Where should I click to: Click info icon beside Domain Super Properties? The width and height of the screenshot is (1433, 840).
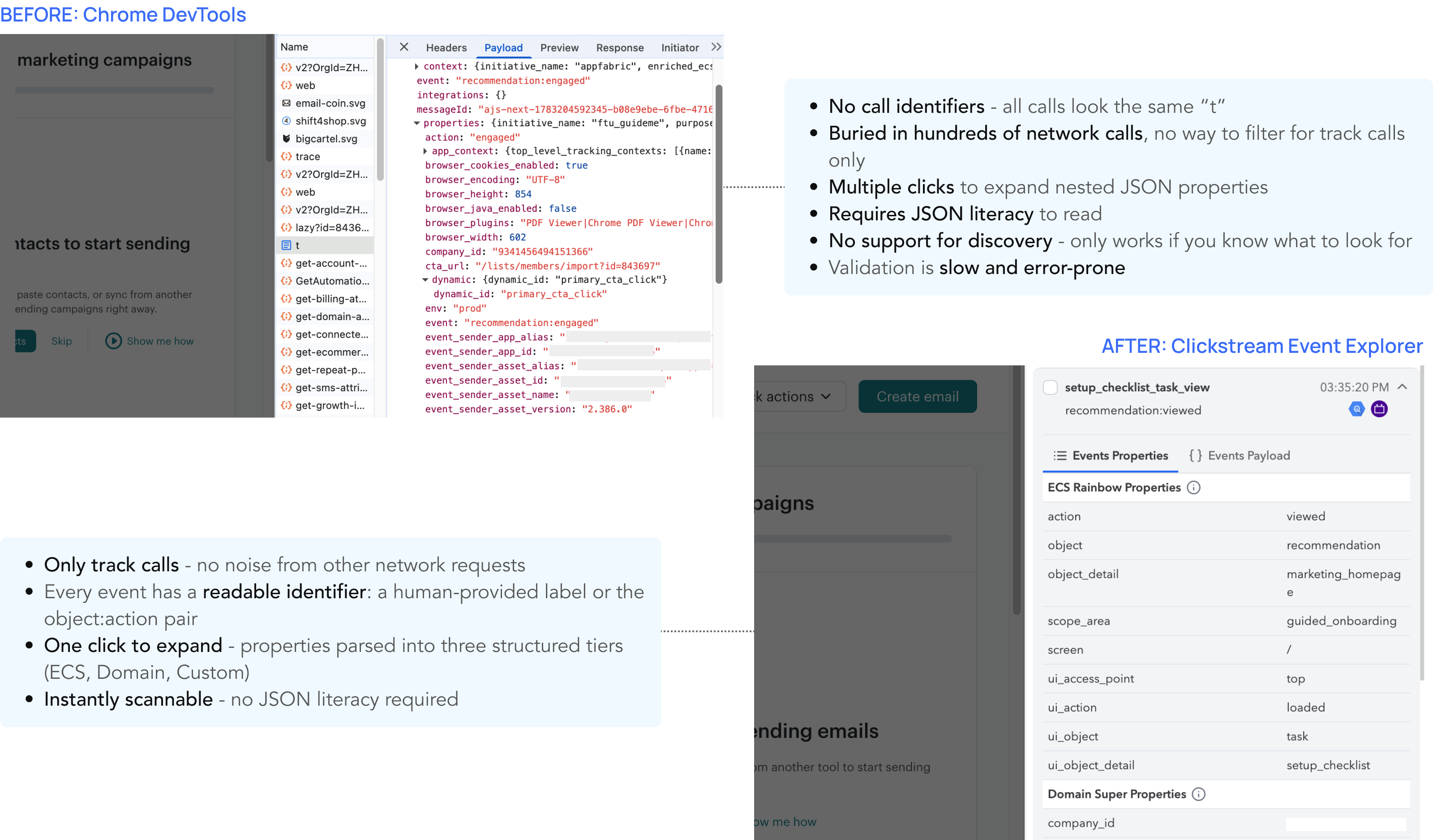coord(1198,794)
